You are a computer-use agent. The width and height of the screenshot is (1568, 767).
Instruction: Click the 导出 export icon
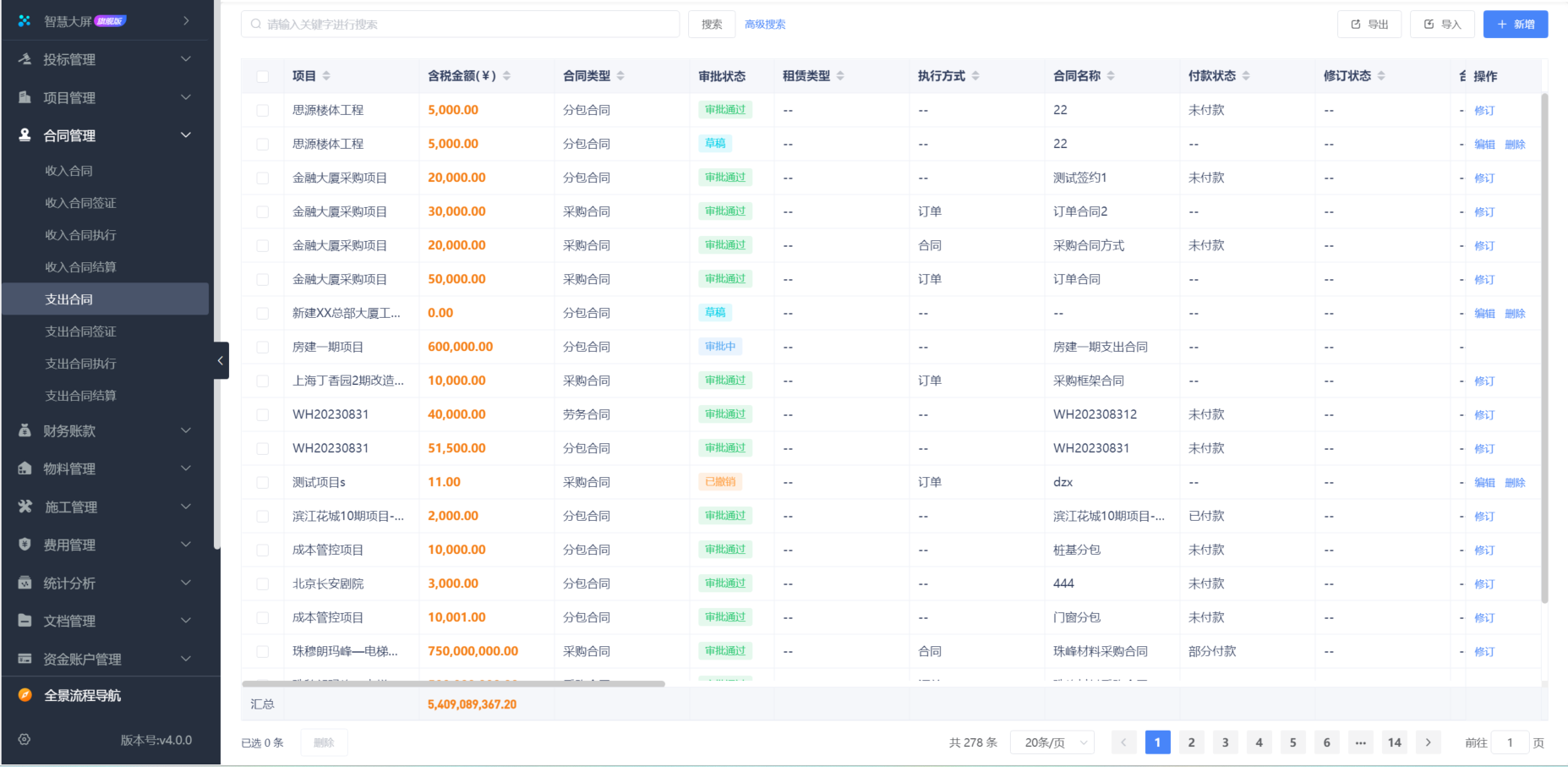coord(1356,24)
